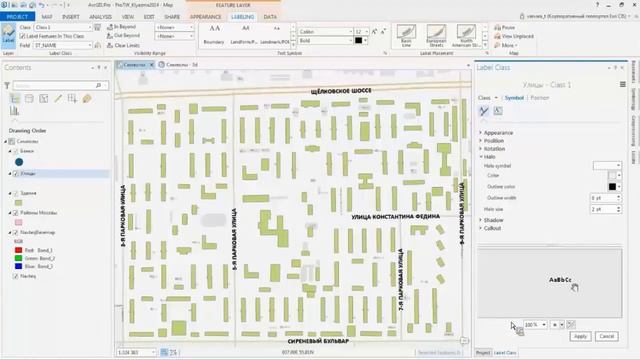Screen dimensions: 640x360
Task: Click the General symbol tab icon in Label Class
Action: 484,111
